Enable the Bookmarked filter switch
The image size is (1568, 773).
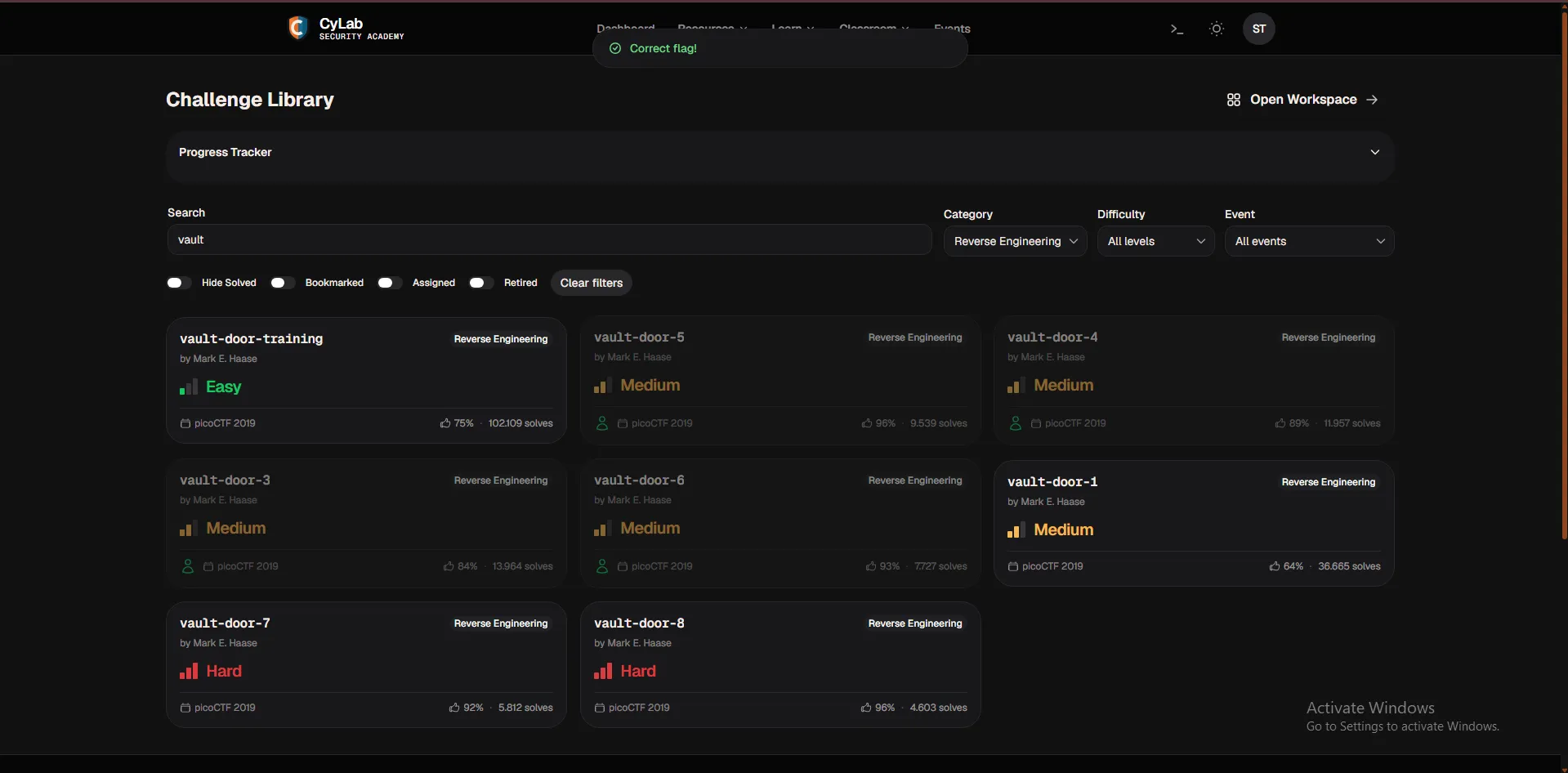tap(282, 283)
